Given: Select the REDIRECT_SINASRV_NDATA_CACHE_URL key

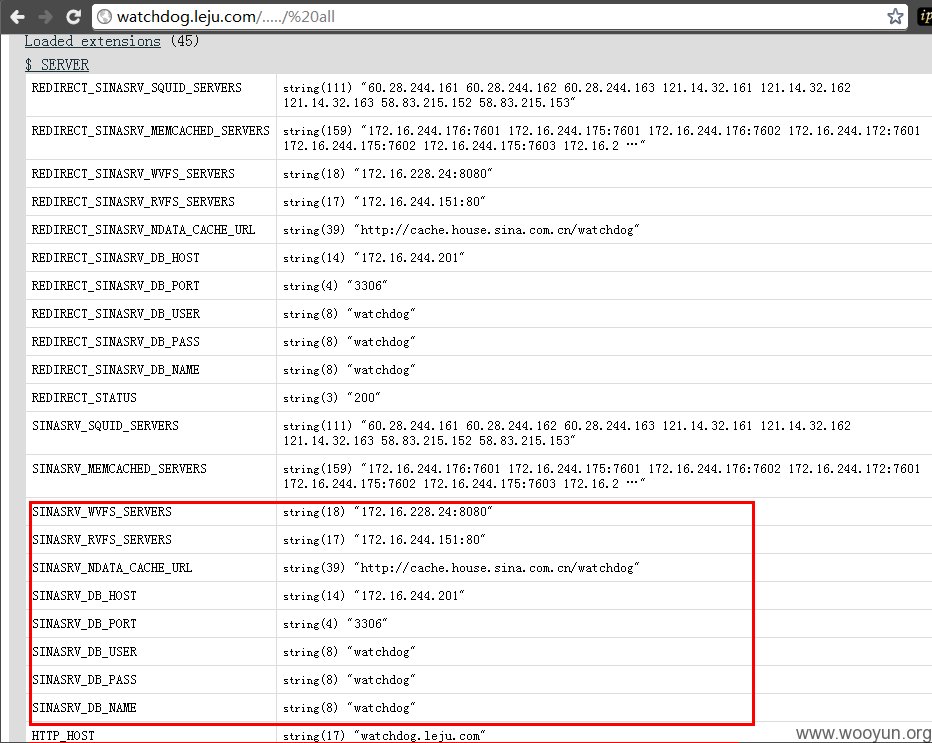Looking at the screenshot, I should pyautogui.click(x=143, y=230).
